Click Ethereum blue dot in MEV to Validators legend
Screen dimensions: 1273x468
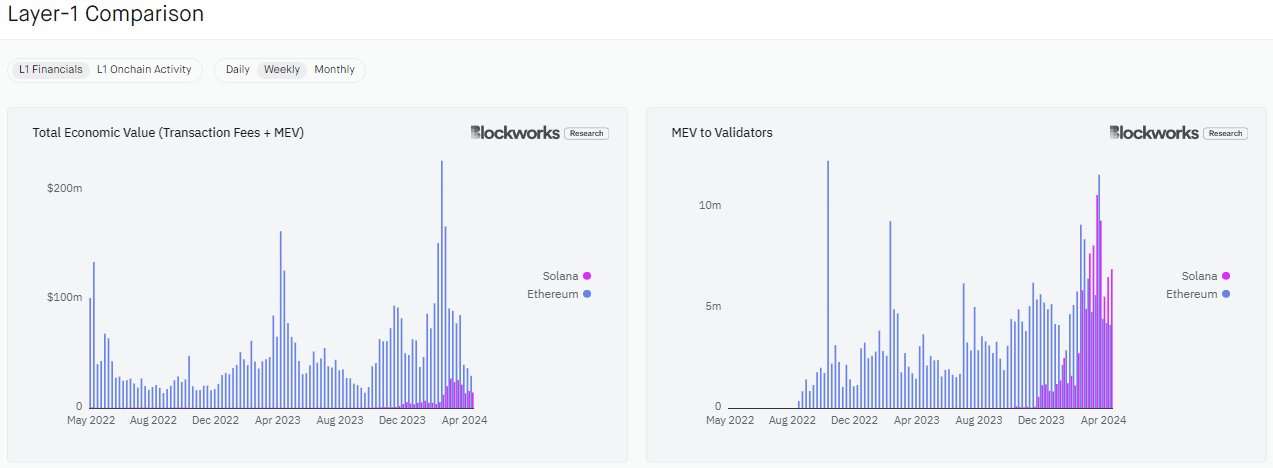[x=1226, y=294]
